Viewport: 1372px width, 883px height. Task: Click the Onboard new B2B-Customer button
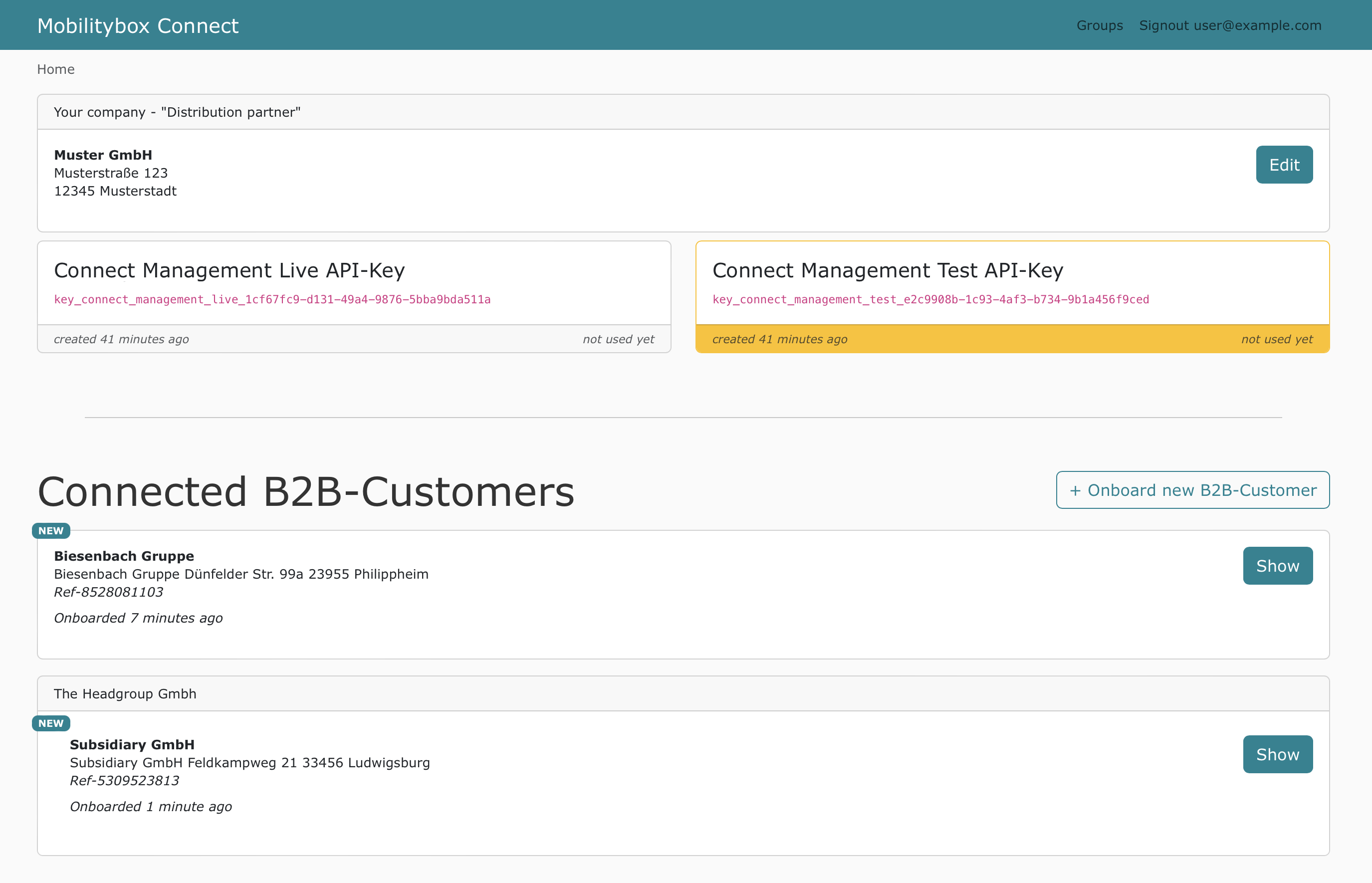click(x=1192, y=490)
